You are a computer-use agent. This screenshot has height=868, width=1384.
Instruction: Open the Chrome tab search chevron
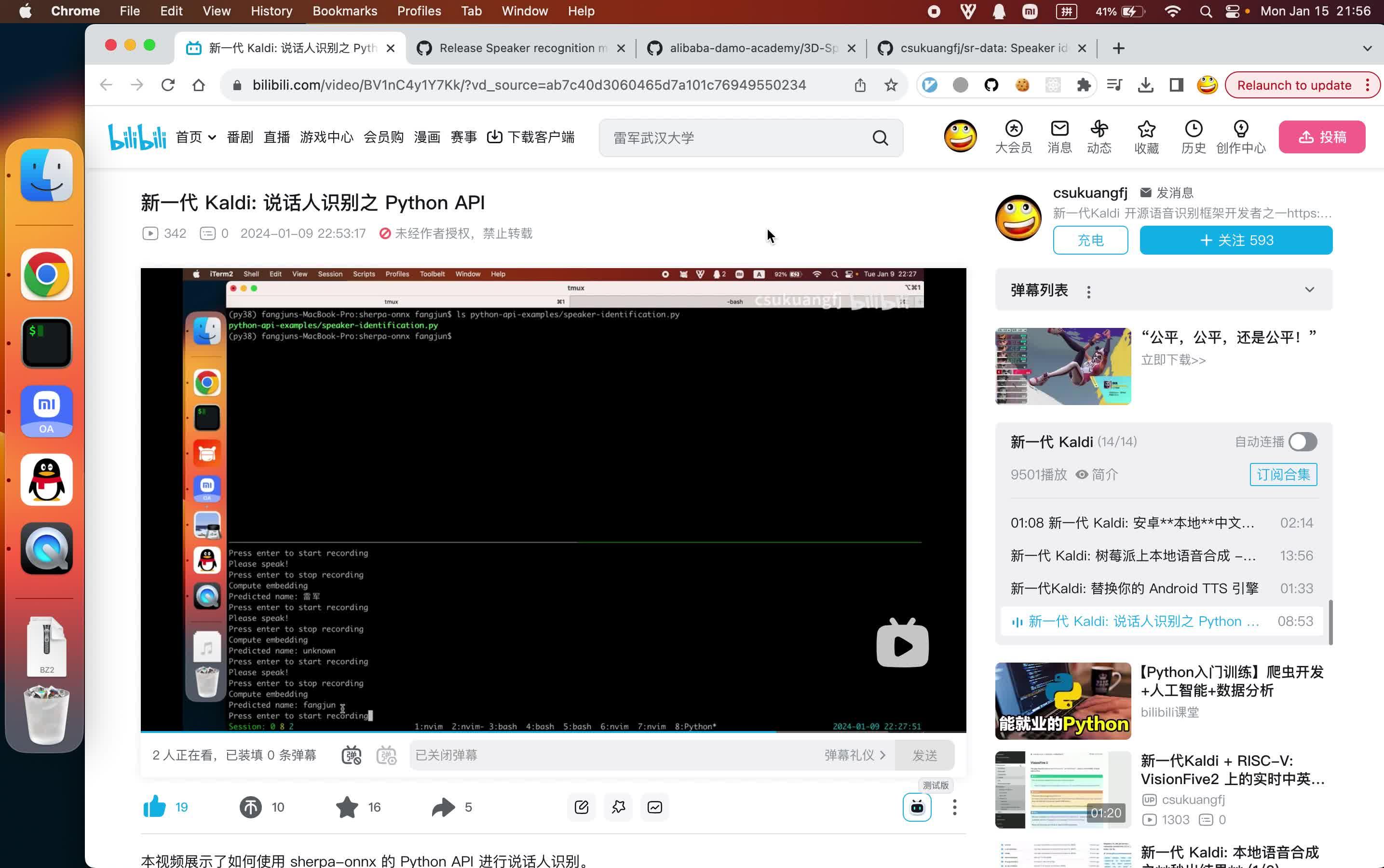[1367, 48]
